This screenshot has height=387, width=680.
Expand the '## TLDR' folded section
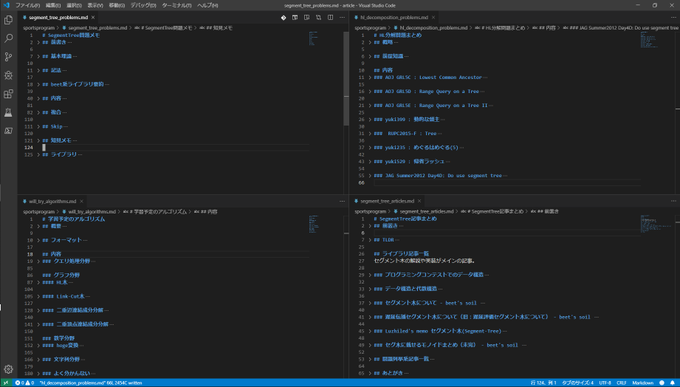[369, 240]
